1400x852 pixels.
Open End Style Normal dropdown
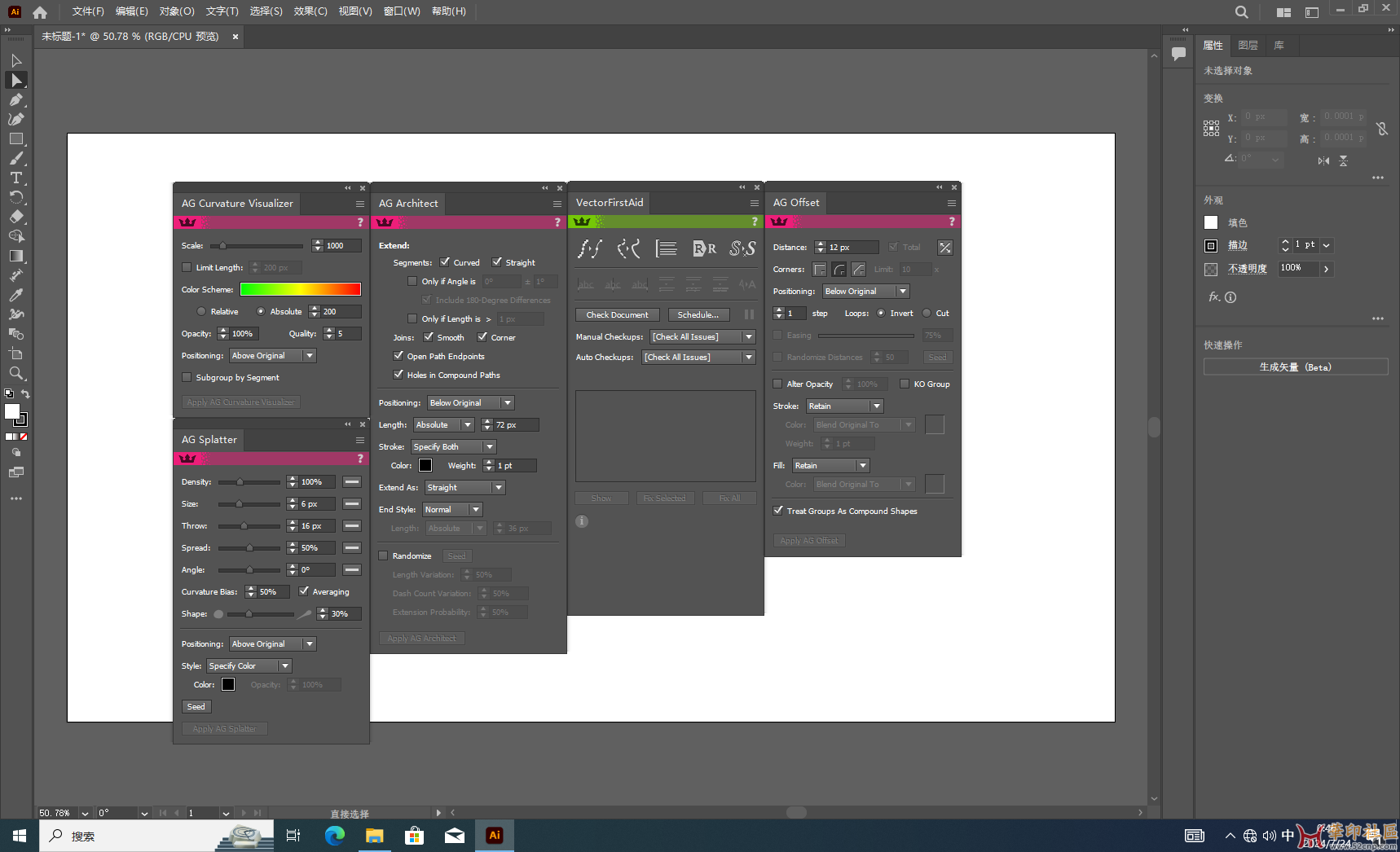(452, 510)
